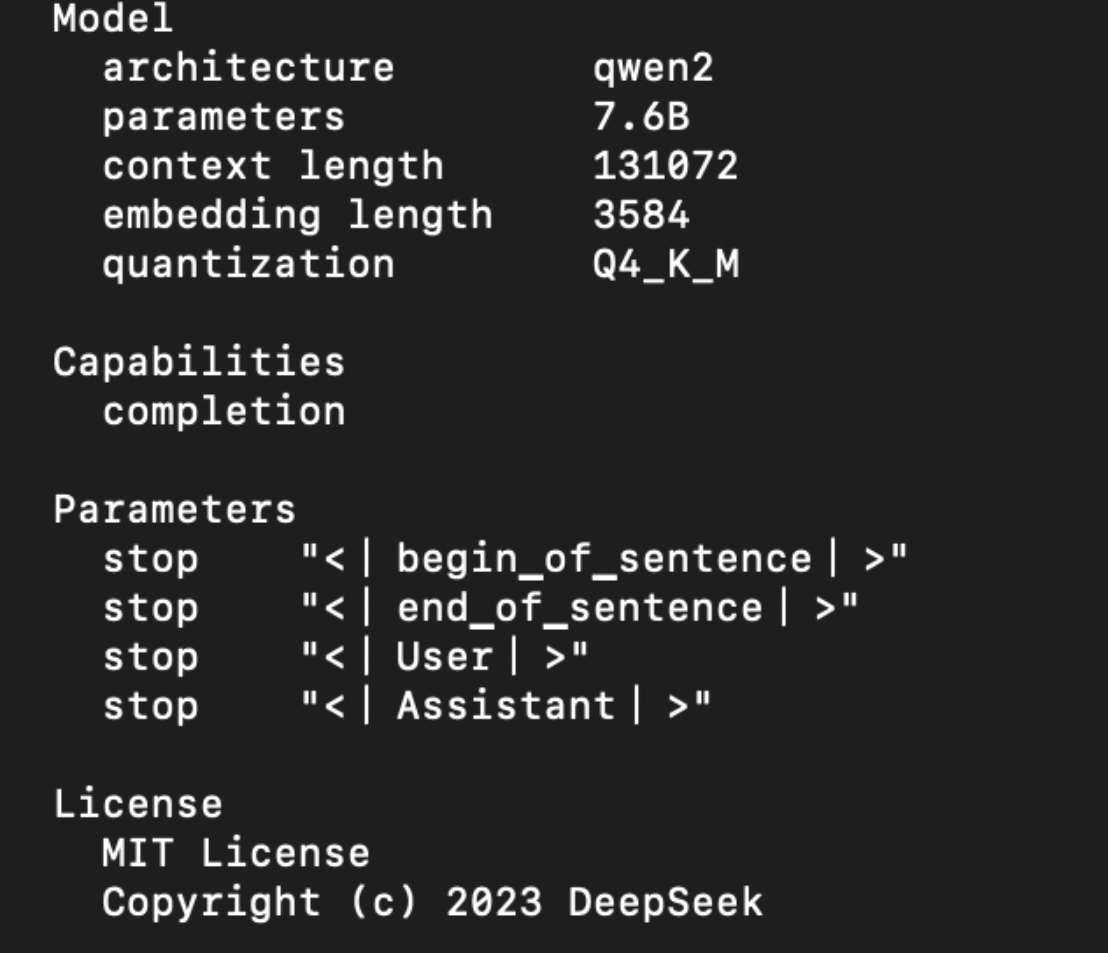Viewport: 1108px width, 953px height.
Task: Click the MIT License line
Action: tap(235, 853)
